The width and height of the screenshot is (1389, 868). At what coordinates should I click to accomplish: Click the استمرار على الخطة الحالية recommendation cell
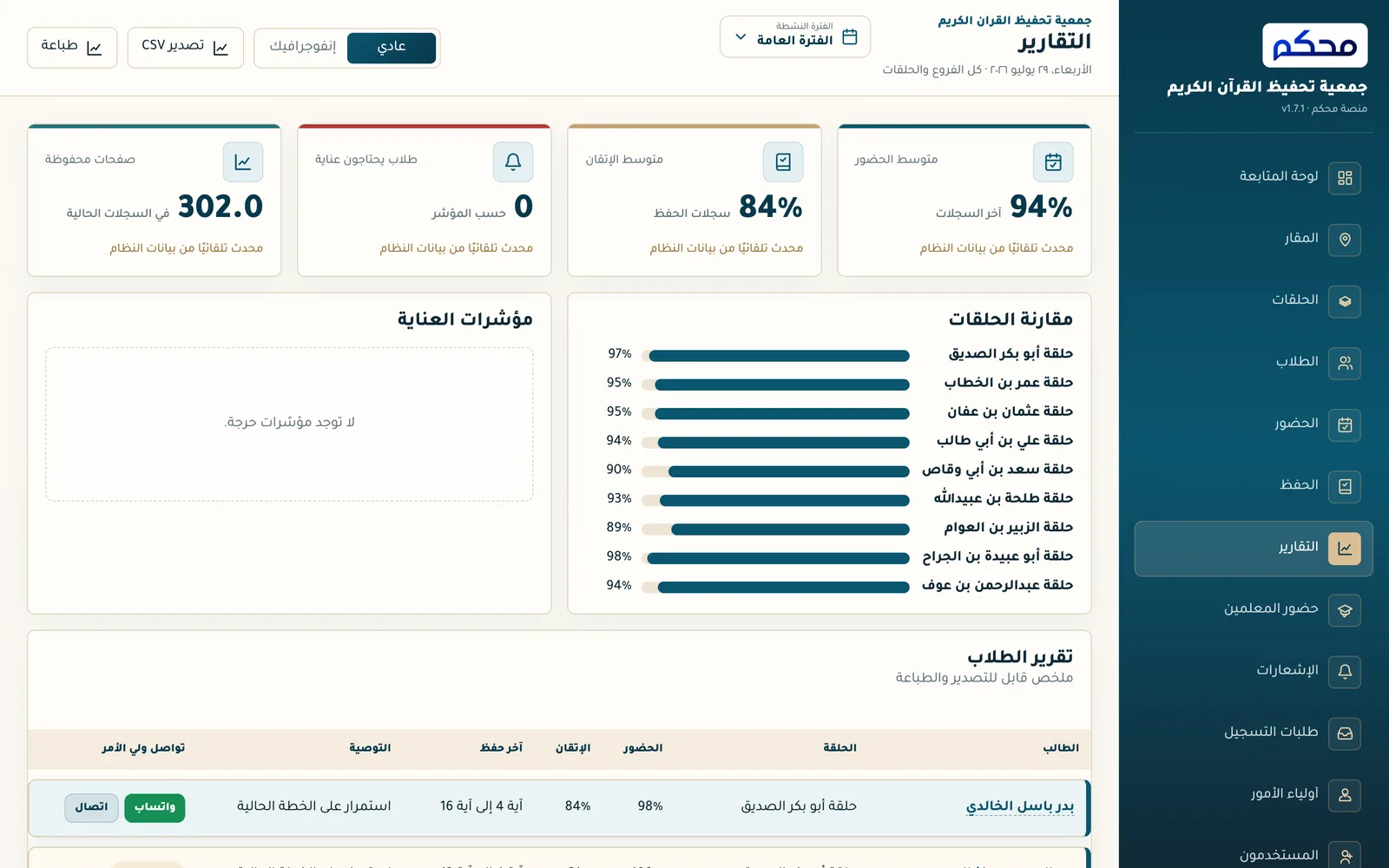click(313, 806)
